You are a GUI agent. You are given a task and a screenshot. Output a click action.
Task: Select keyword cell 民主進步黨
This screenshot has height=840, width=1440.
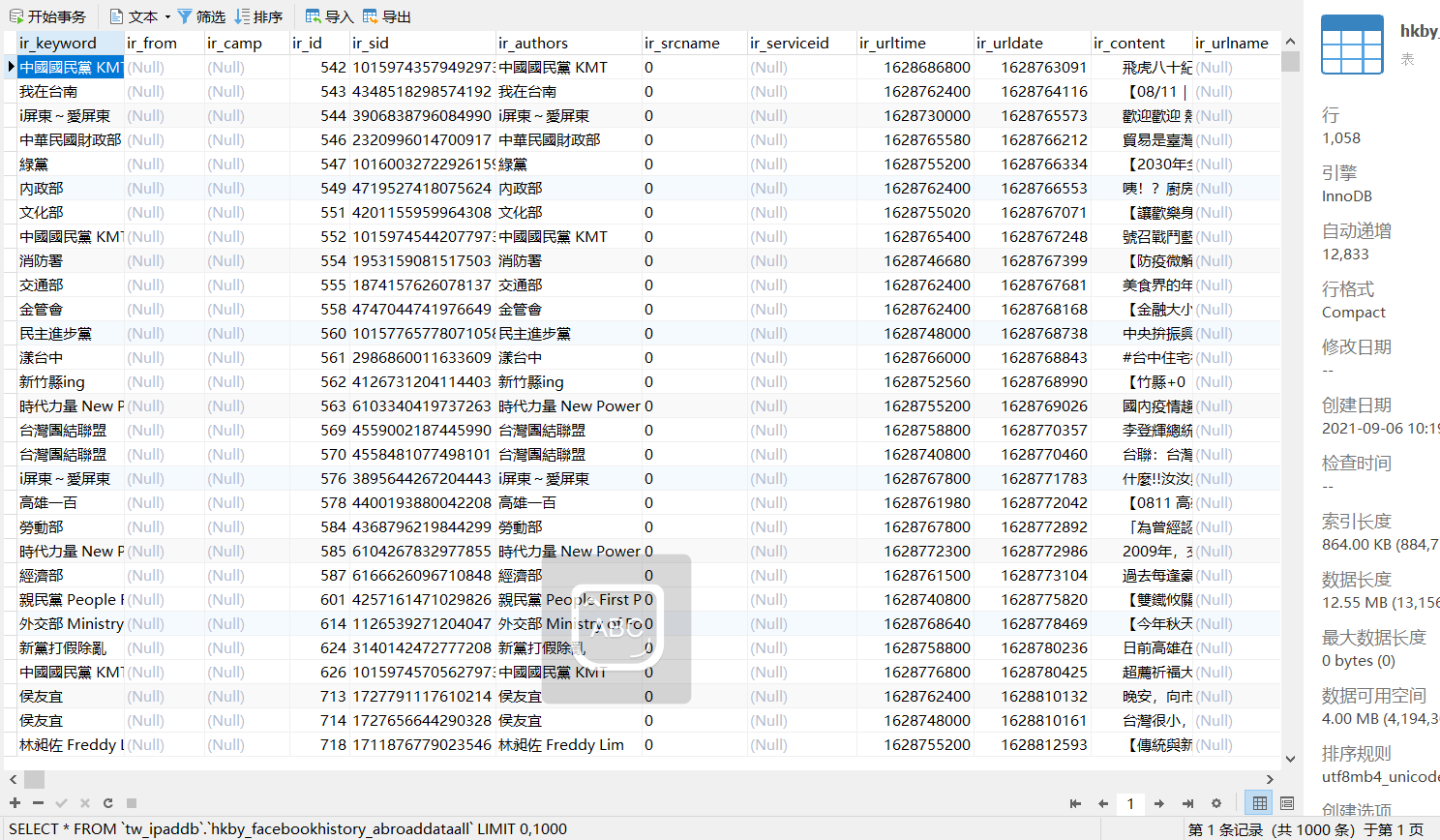pyautogui.click(x=70, y=333)
